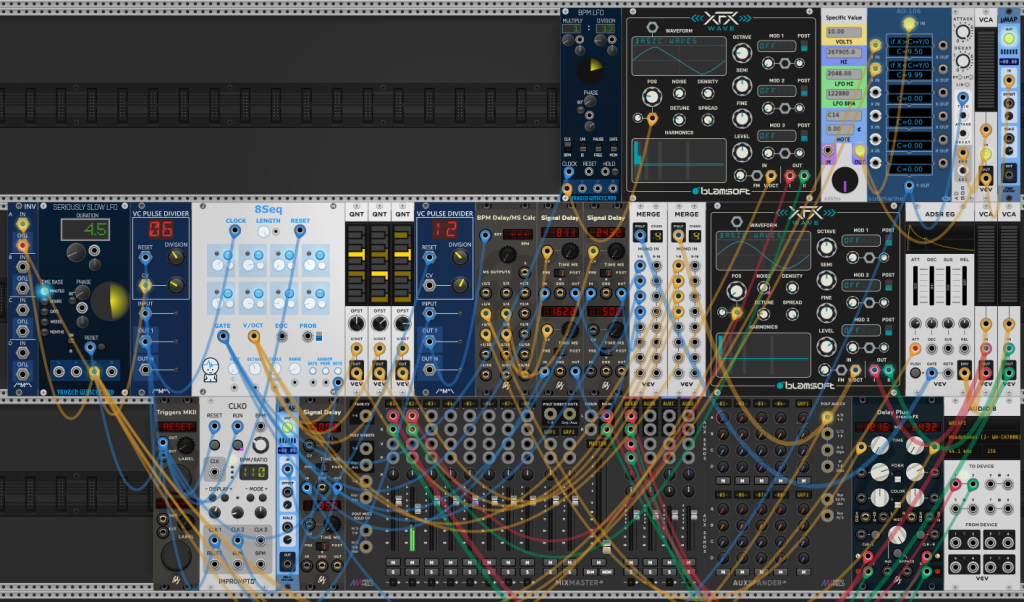Click the 8Seq RESET input jack
This screenshot has height=602, width=1024.
coord(299,231)
